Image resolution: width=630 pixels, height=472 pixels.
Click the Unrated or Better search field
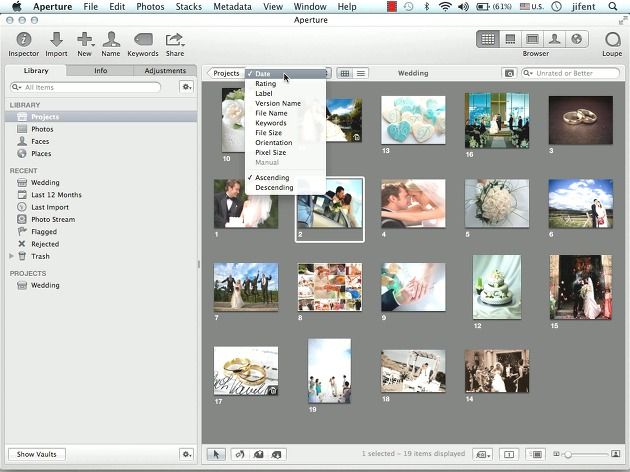(x=571, y=73)
